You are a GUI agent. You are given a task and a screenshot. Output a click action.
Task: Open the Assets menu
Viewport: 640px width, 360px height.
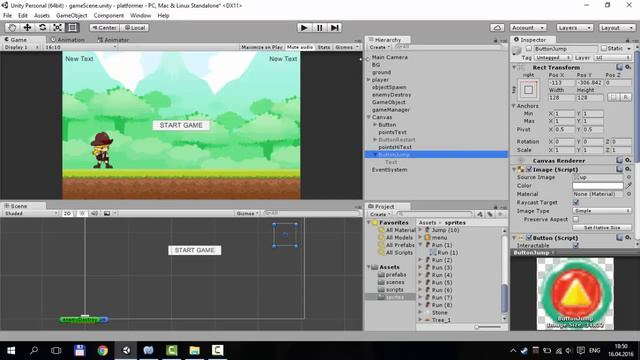(42, 16)
